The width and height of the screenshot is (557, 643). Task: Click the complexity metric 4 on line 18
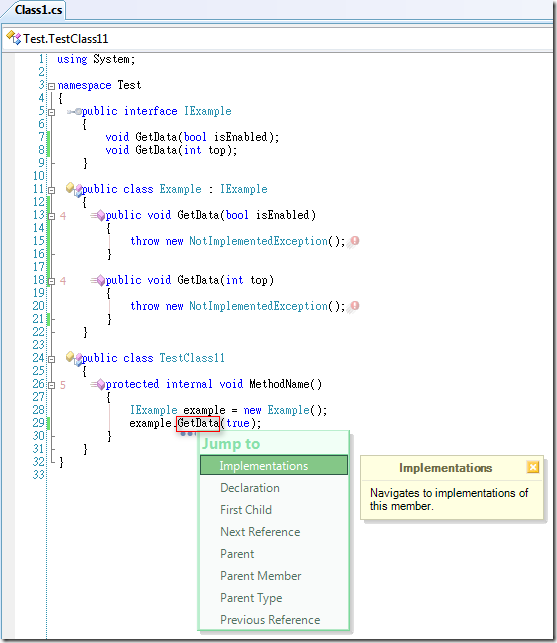pos(63,281)
